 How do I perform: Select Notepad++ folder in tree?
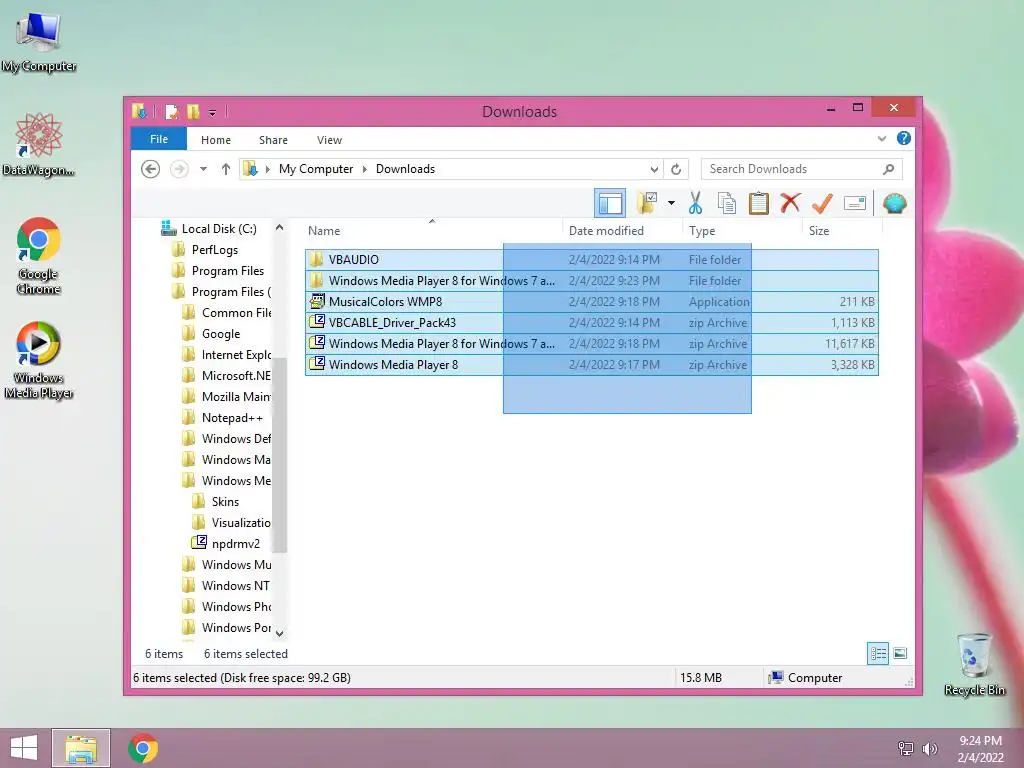coord(222,417)
